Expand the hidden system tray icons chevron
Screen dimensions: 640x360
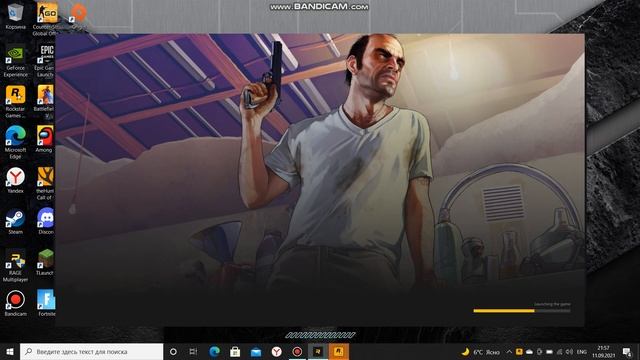(x=509, y=352)
